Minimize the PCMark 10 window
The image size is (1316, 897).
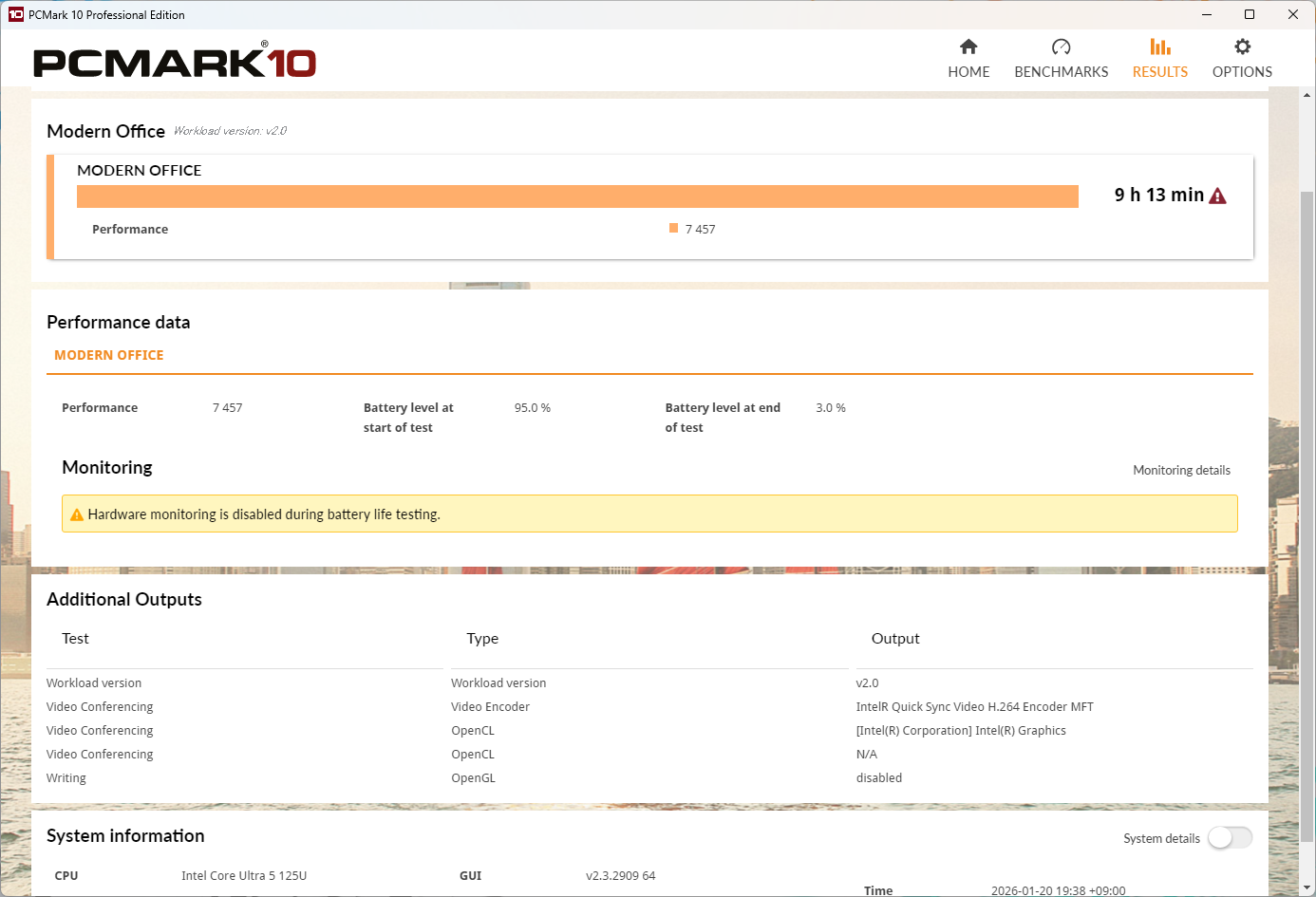click(x=1207, y=14)
